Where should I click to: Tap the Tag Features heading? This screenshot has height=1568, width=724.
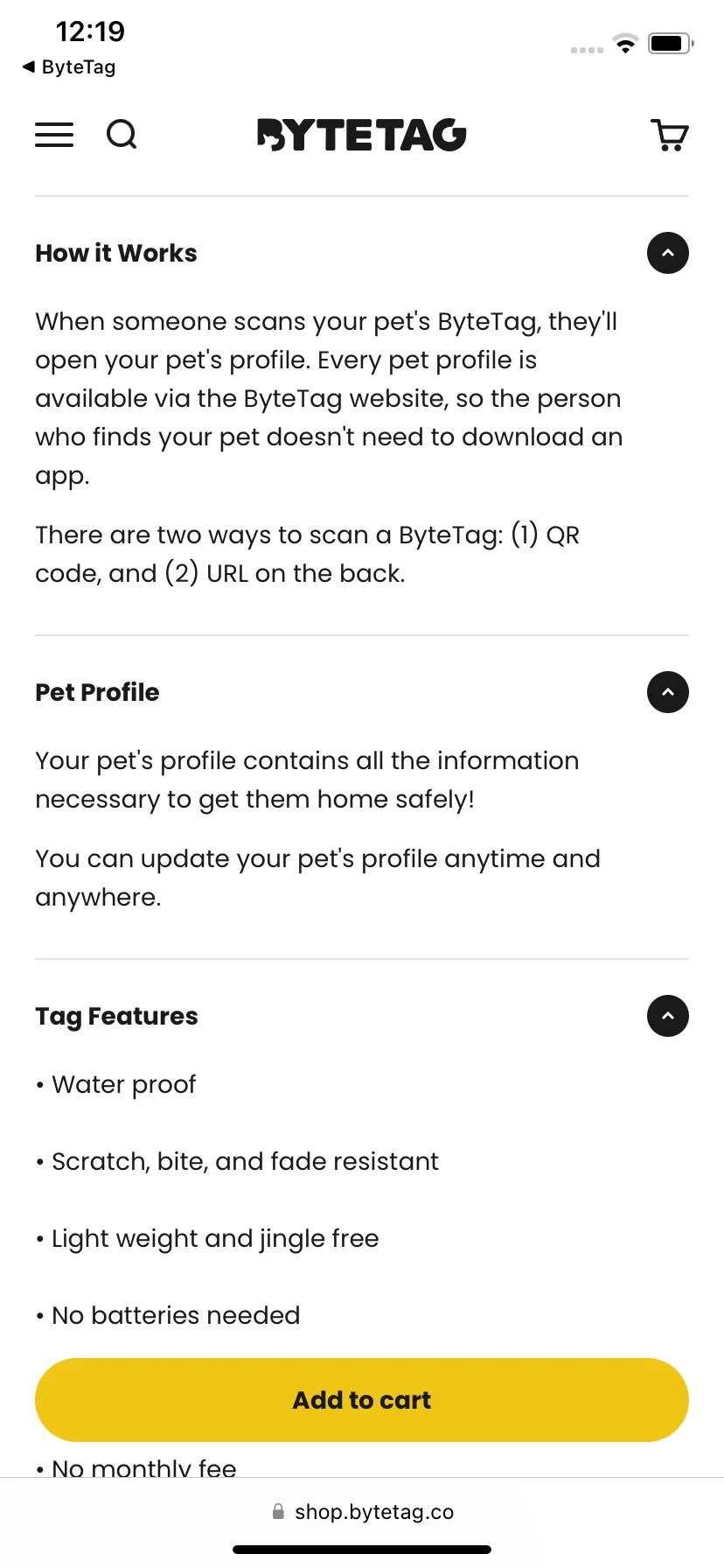tap(116, 1017)
